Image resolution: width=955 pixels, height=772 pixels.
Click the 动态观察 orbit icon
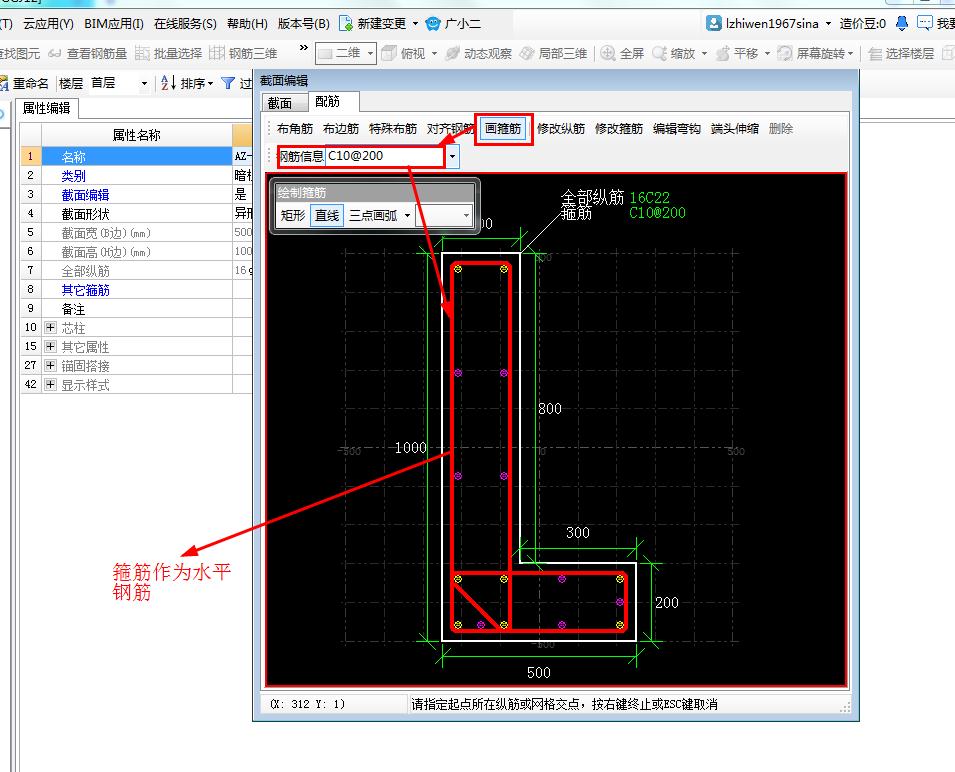tap(453, 54)
